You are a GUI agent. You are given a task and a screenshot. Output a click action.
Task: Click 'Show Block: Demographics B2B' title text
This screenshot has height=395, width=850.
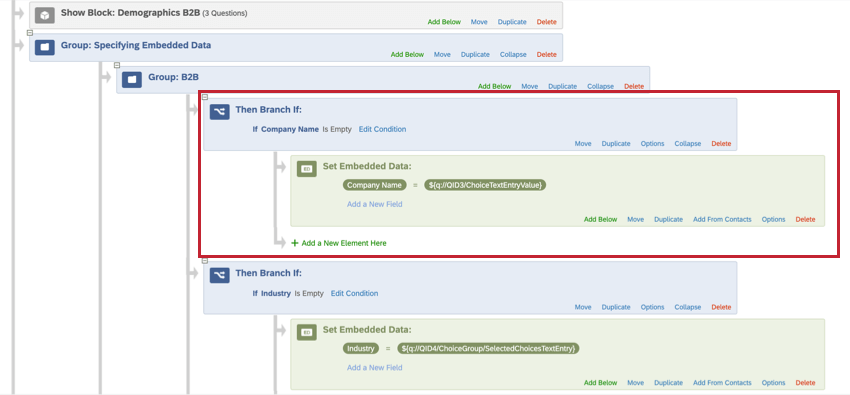tap(130, 12)
